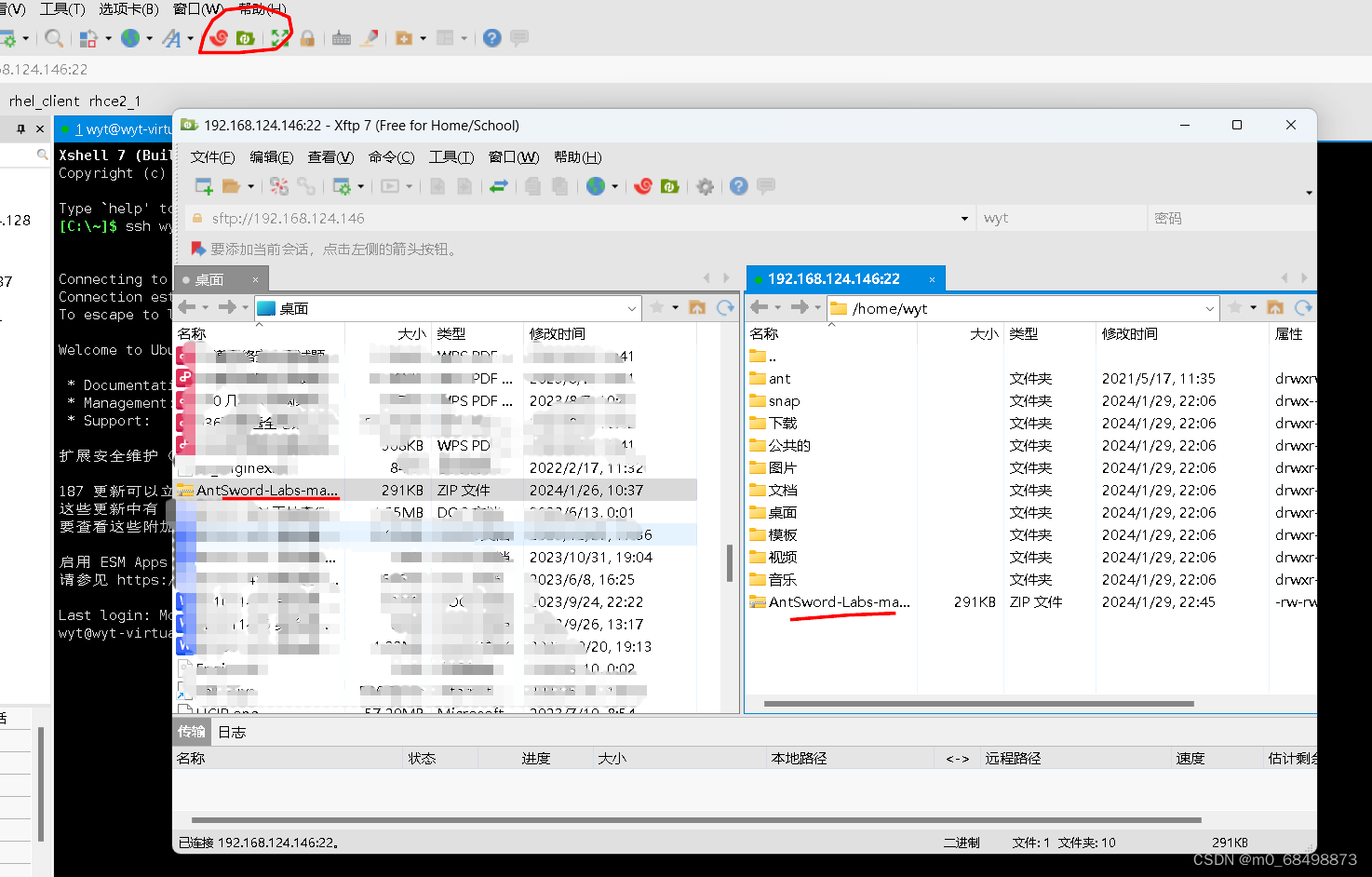The width and height of the screenshot is (1372, 877).
Task: Open the dropdown beside Xftp globe icon
Action: [615, 186]
